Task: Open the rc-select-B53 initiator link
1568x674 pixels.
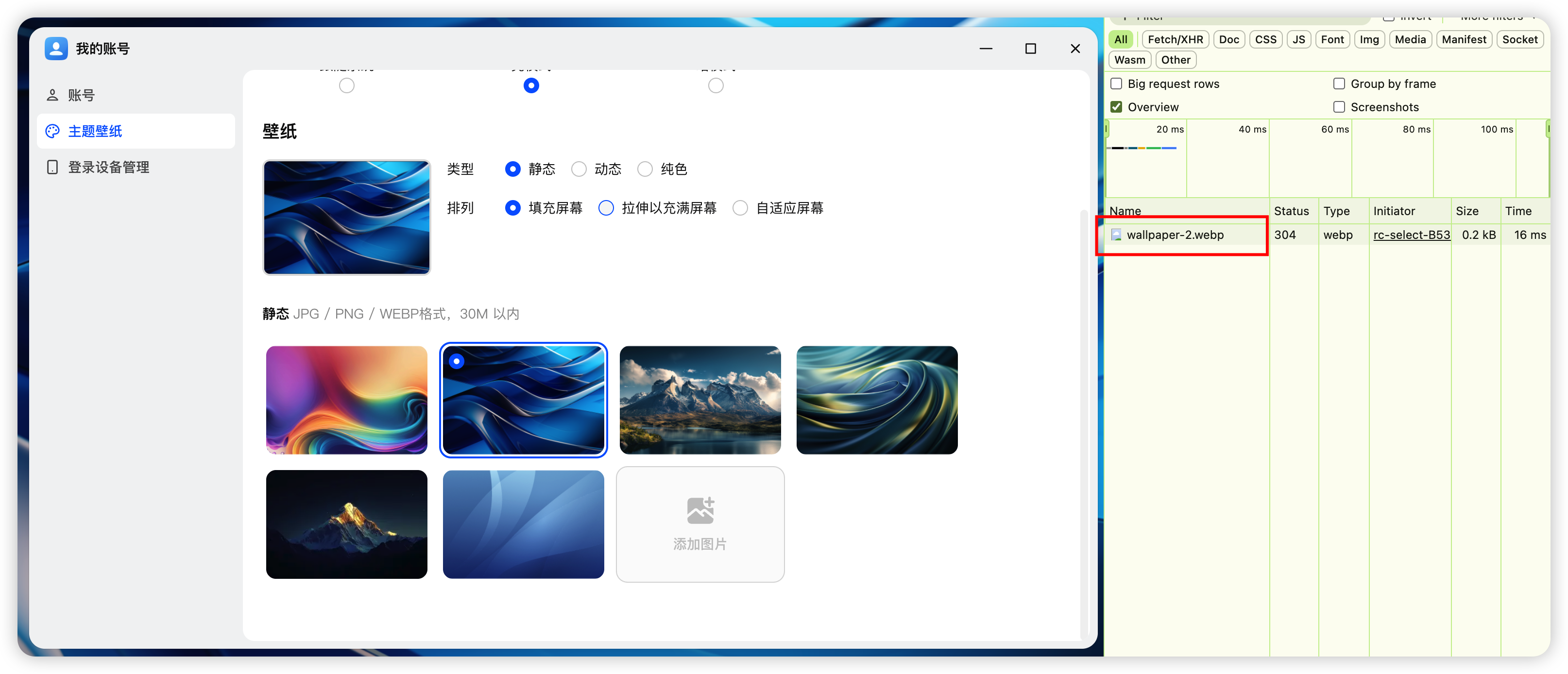Action: pyautogui.click(x=1411, y=235)
